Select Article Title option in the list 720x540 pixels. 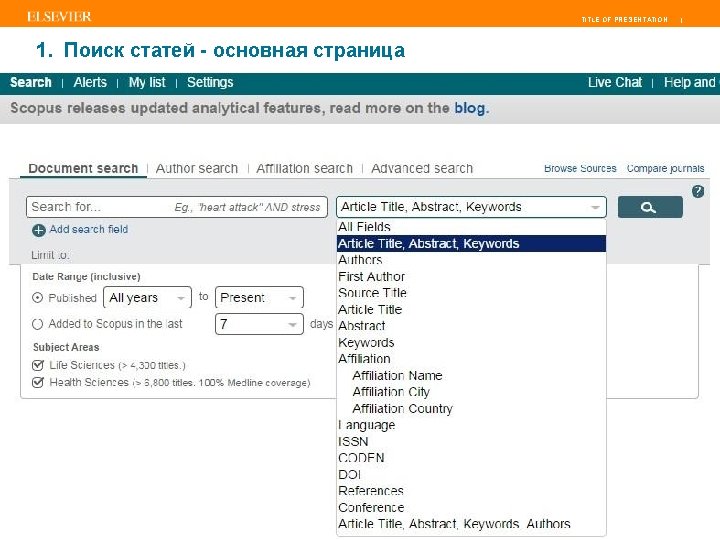(x=471, y=309)
